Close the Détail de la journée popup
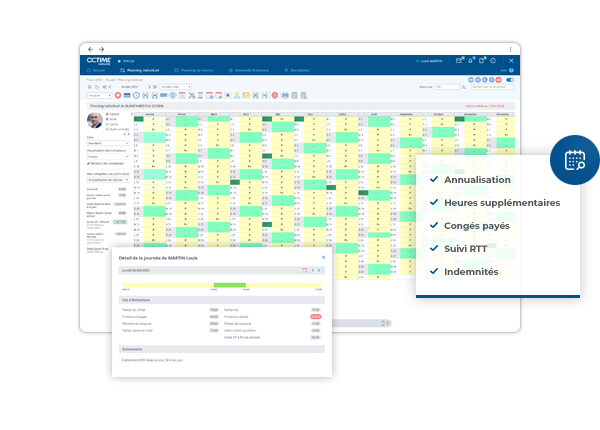Viewport: 600px width, 430px height. tap(323, 257)
